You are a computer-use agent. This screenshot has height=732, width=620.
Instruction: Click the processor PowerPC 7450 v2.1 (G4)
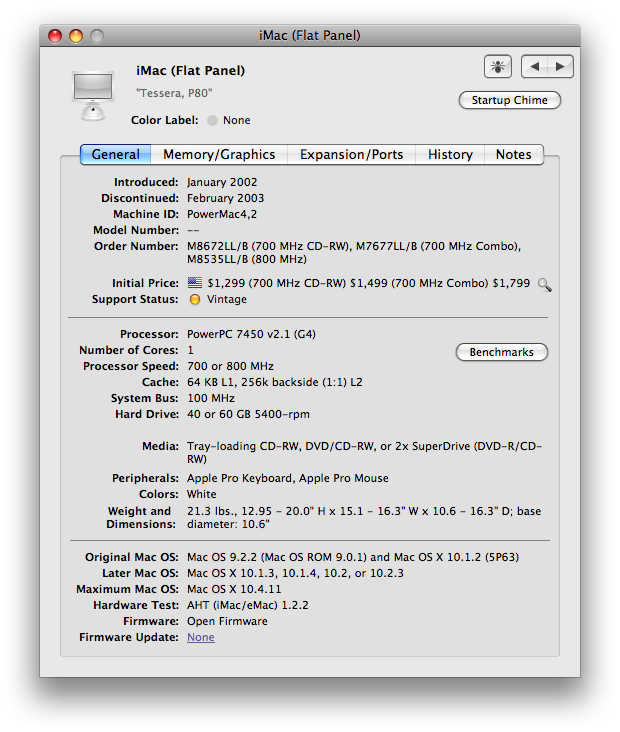(x=251, y=334)
